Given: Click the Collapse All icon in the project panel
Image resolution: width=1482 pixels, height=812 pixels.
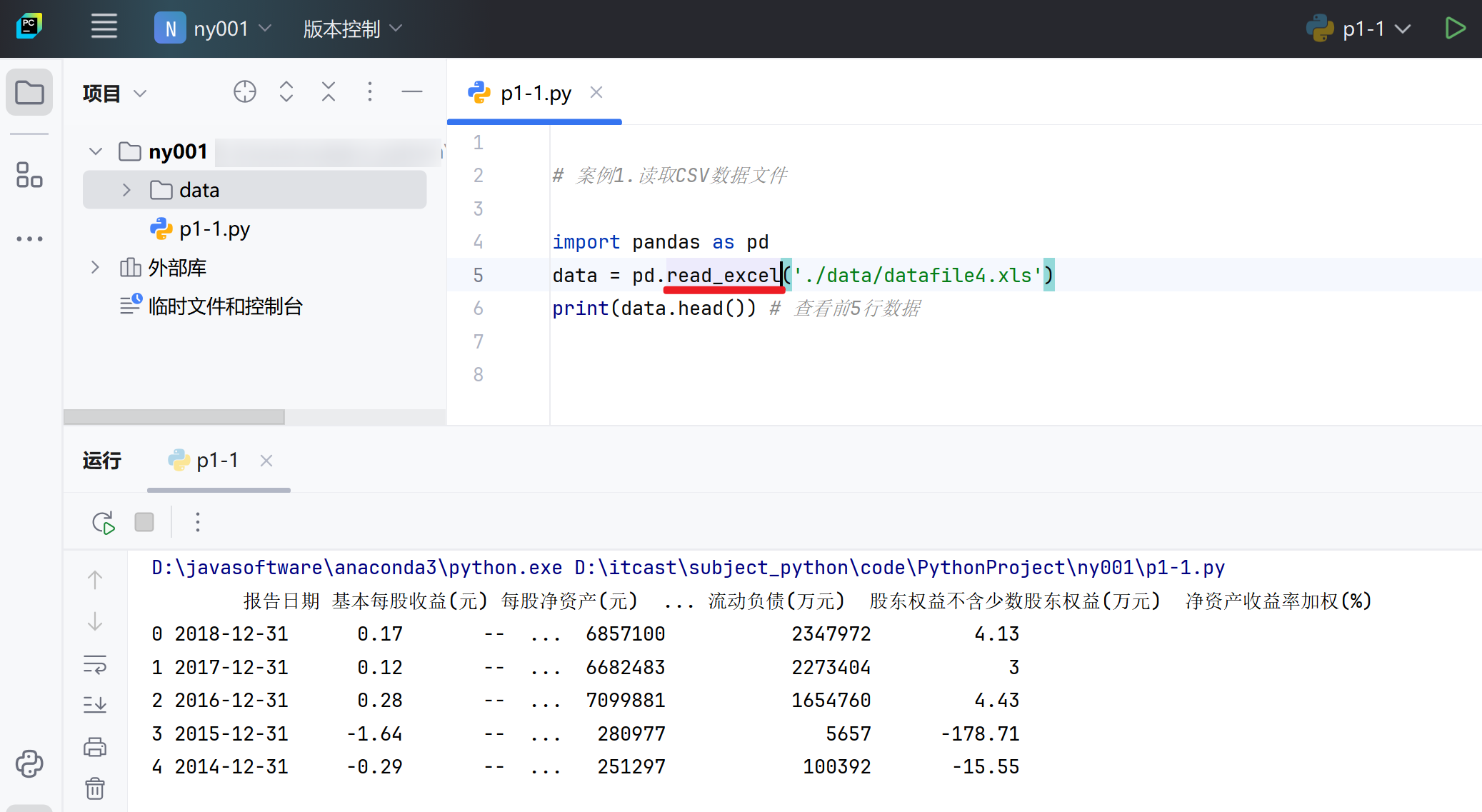Looking at the screenshot, I should [328, 92].
